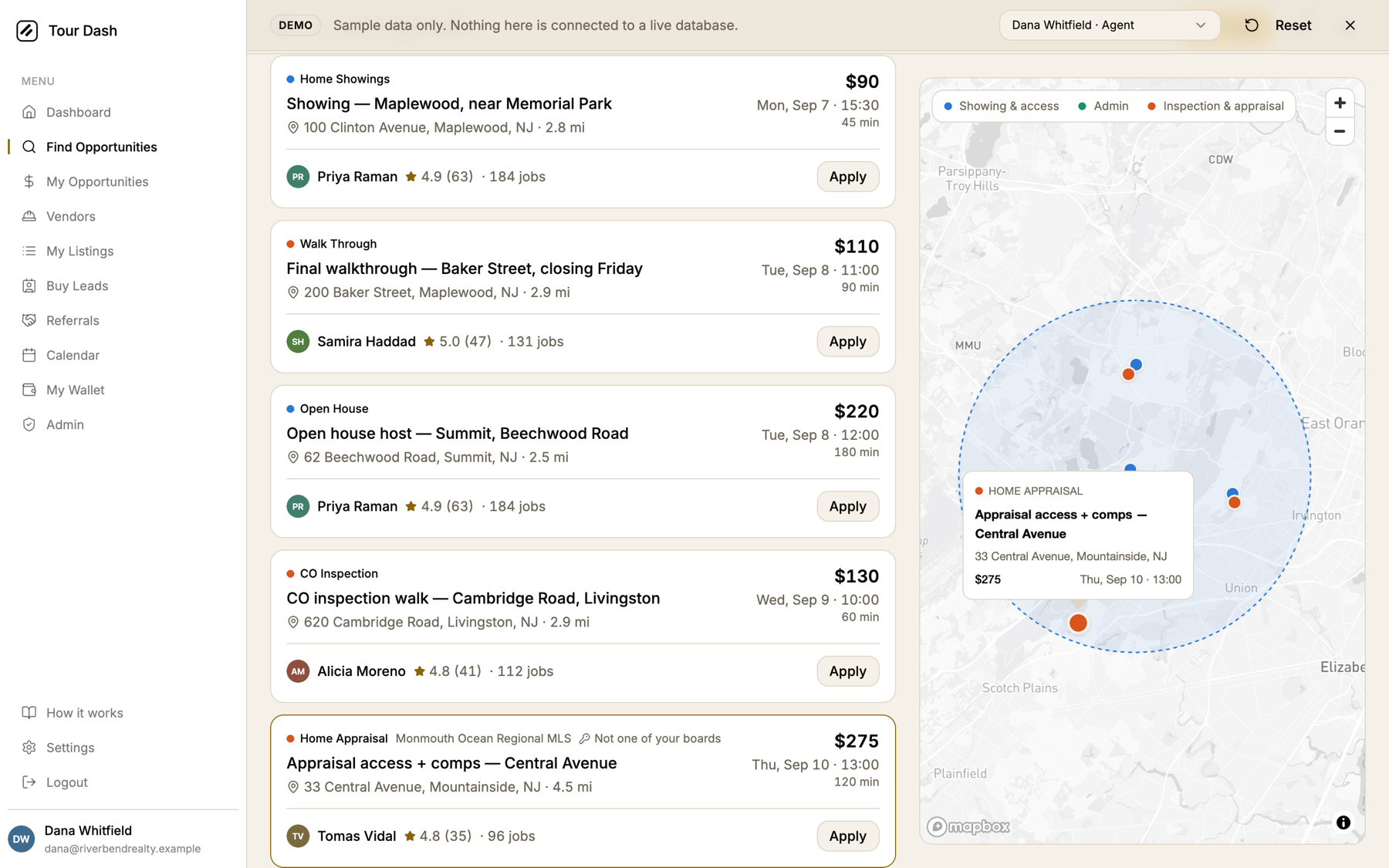Open the Appraisal access map popup title
The width and height of the screenshot is (1389, 868).
(x=1060, y=524)
